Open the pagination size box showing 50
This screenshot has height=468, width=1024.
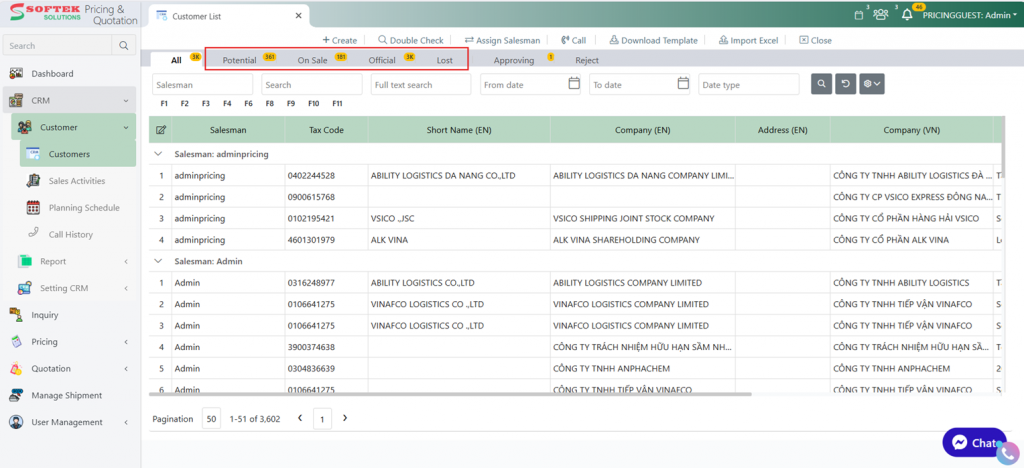(x=211, y=418)
